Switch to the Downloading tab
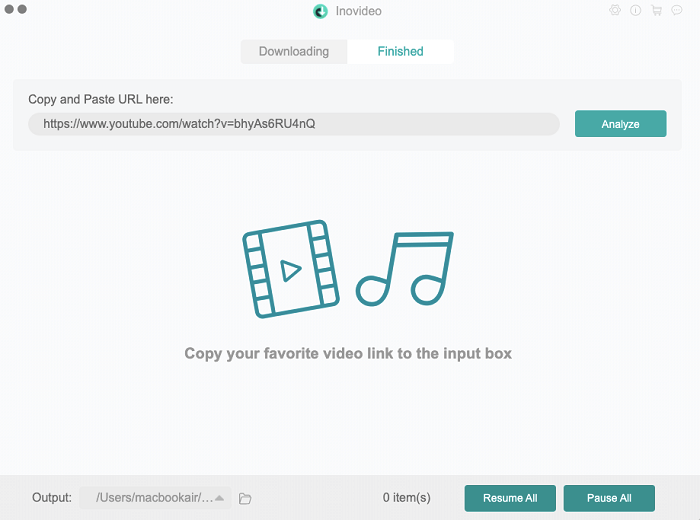The image size is (700, 520). (294, 51)
